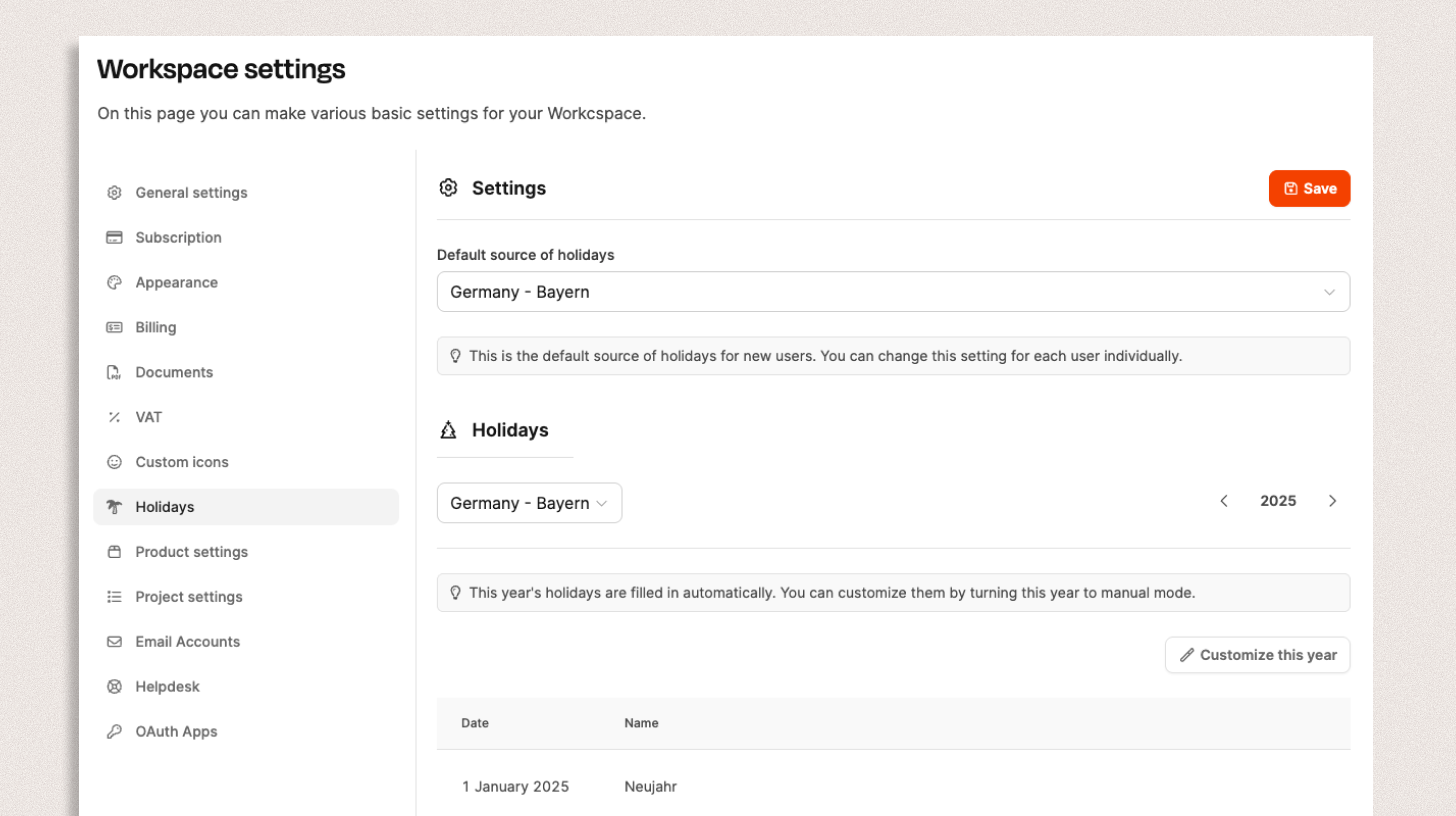Go to previous year with left chevron
Screen dimensions: 1456x816
click(1224, 501)
